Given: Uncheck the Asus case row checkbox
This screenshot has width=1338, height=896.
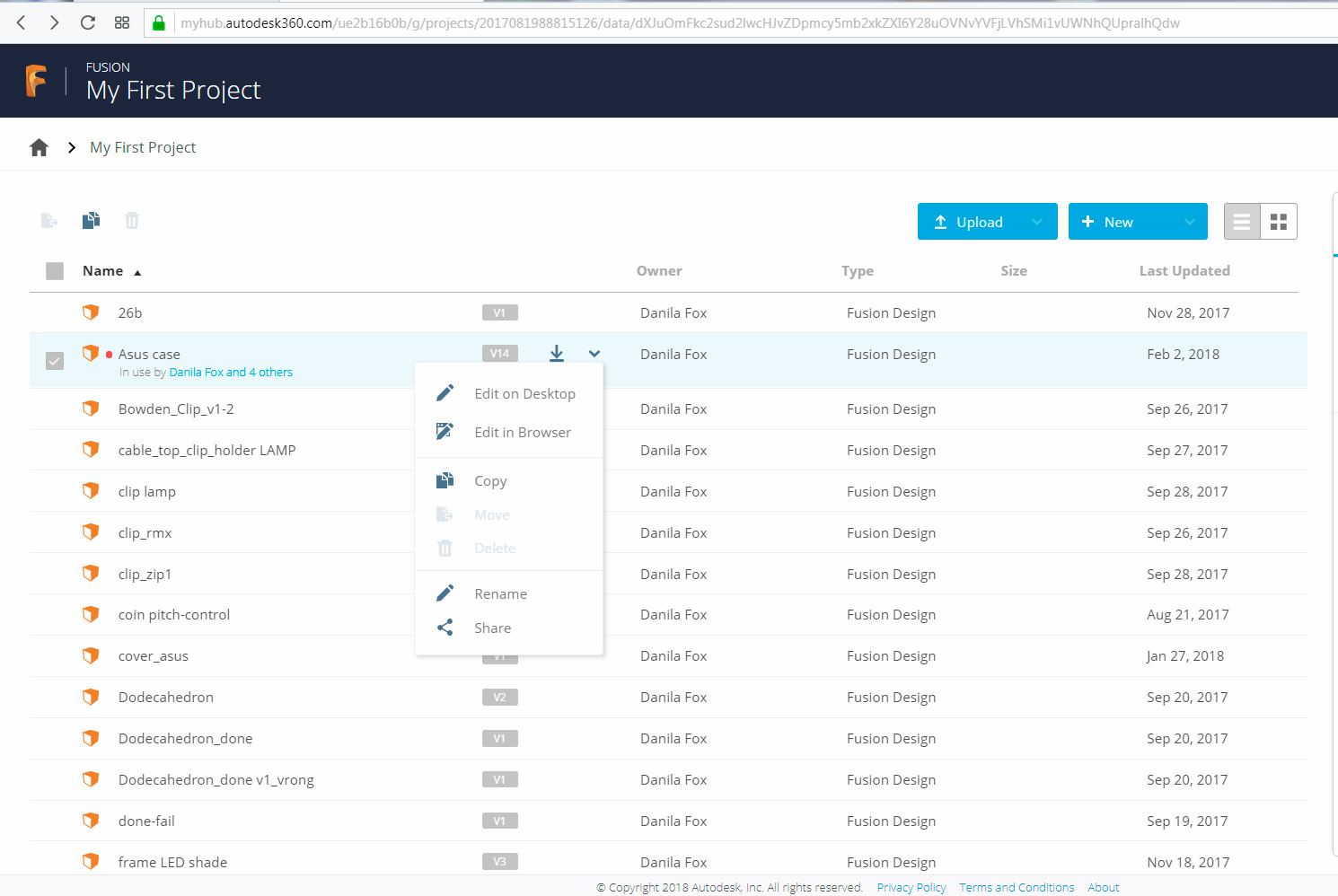Looking at the screenshot, I should tap(55, 361).
